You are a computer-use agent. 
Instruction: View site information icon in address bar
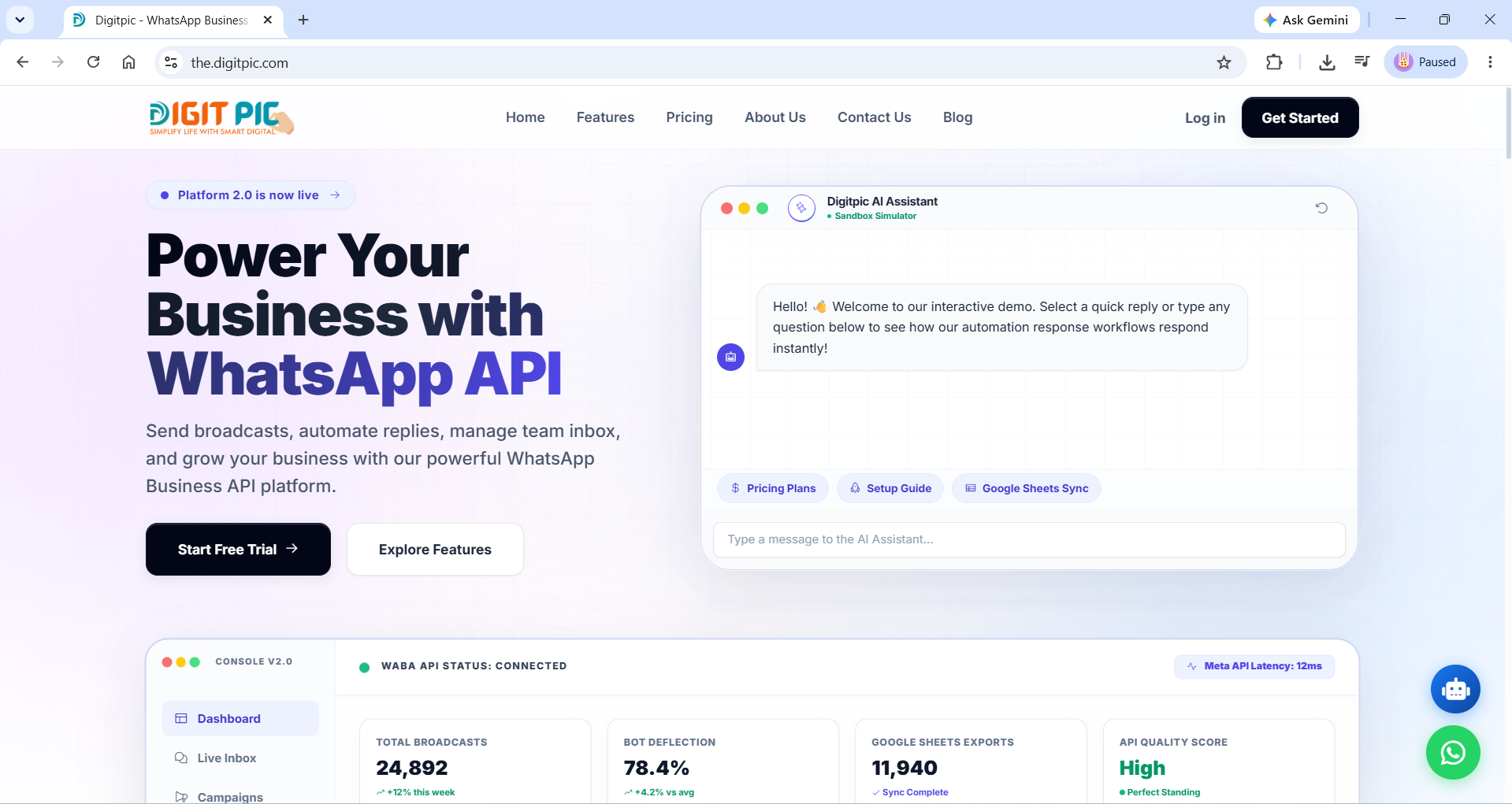tap(171, 62)
